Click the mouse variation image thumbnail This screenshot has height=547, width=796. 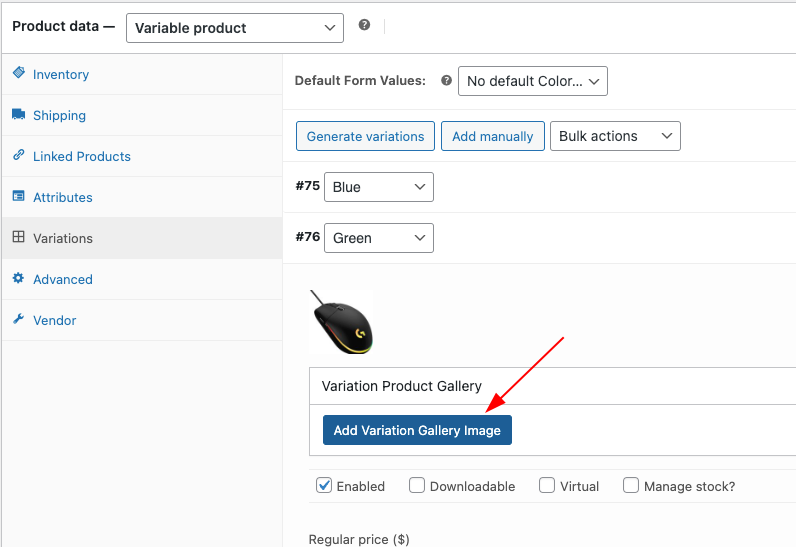(341, 322)
